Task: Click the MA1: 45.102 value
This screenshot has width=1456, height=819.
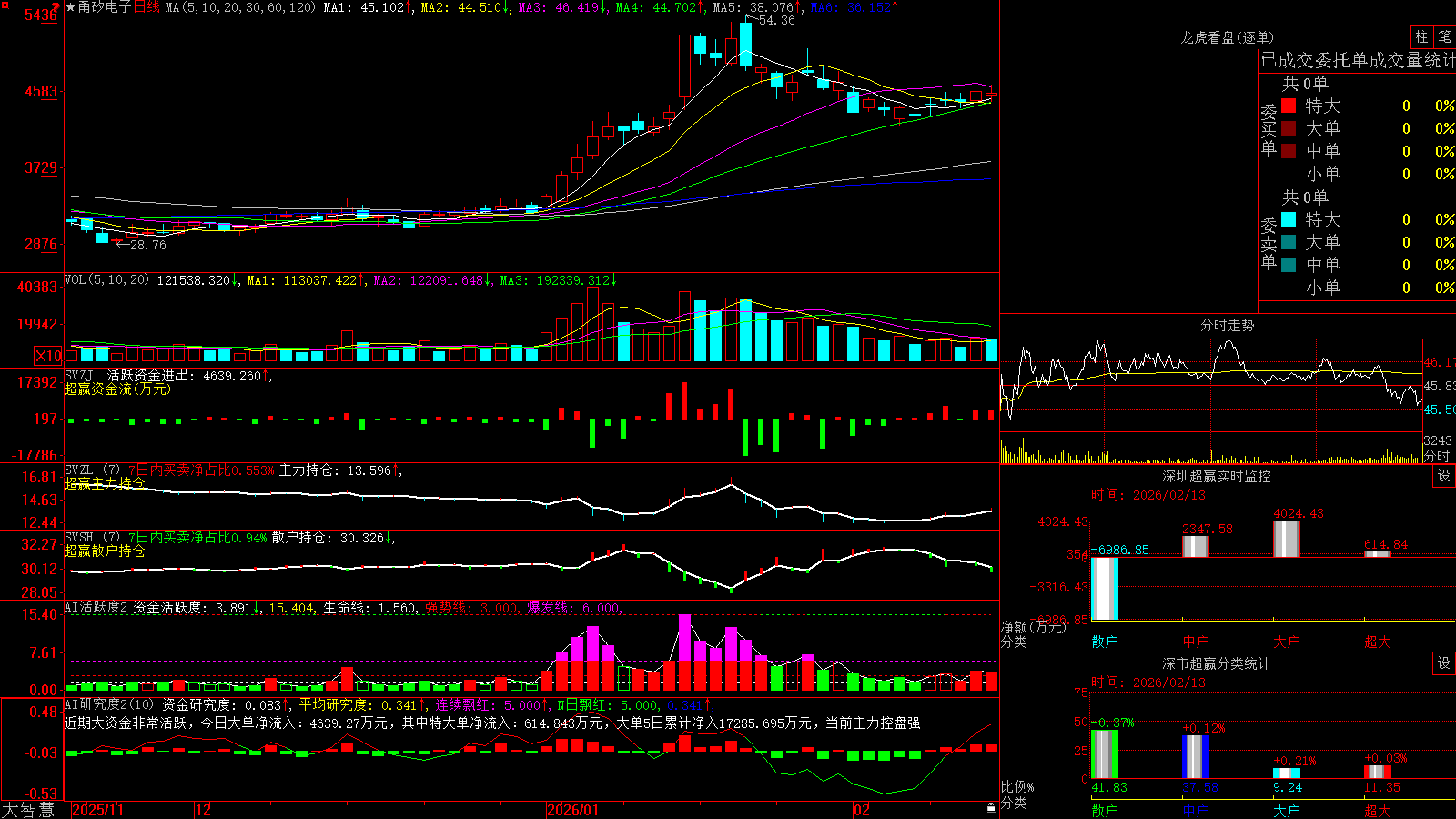Action: tap(368, 7)
